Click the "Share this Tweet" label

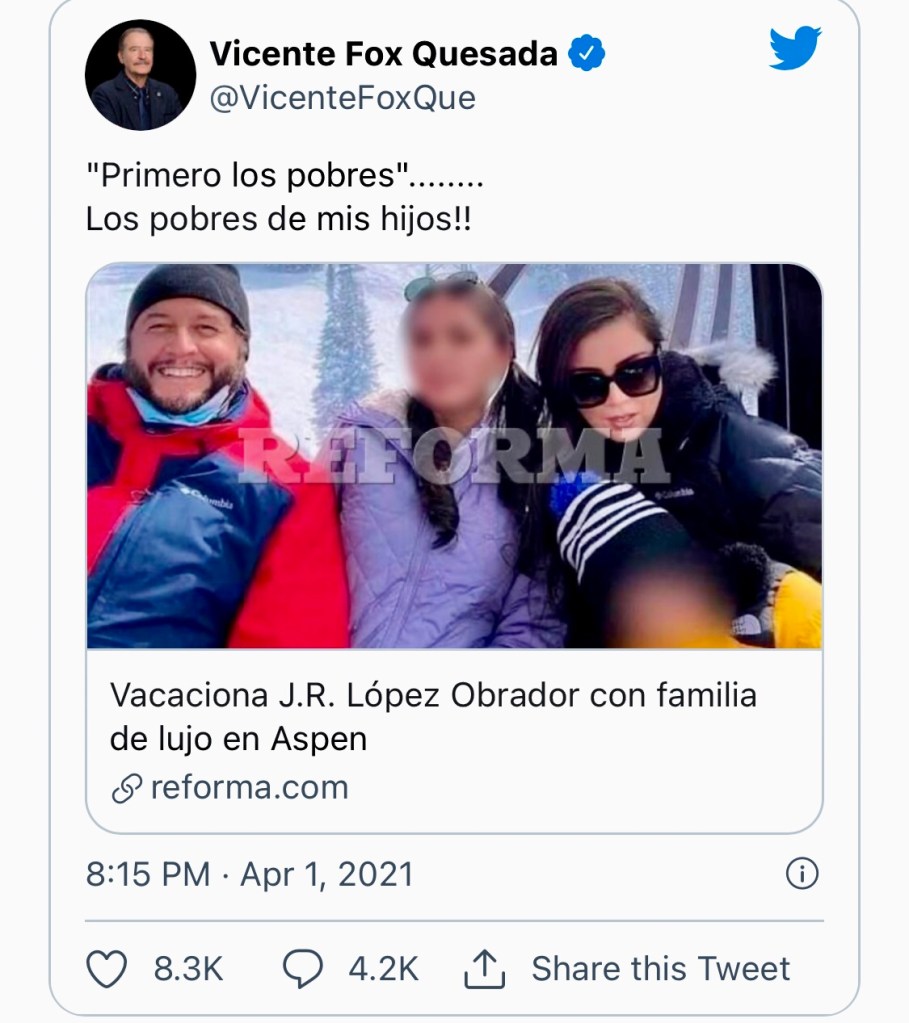[660, 968]
